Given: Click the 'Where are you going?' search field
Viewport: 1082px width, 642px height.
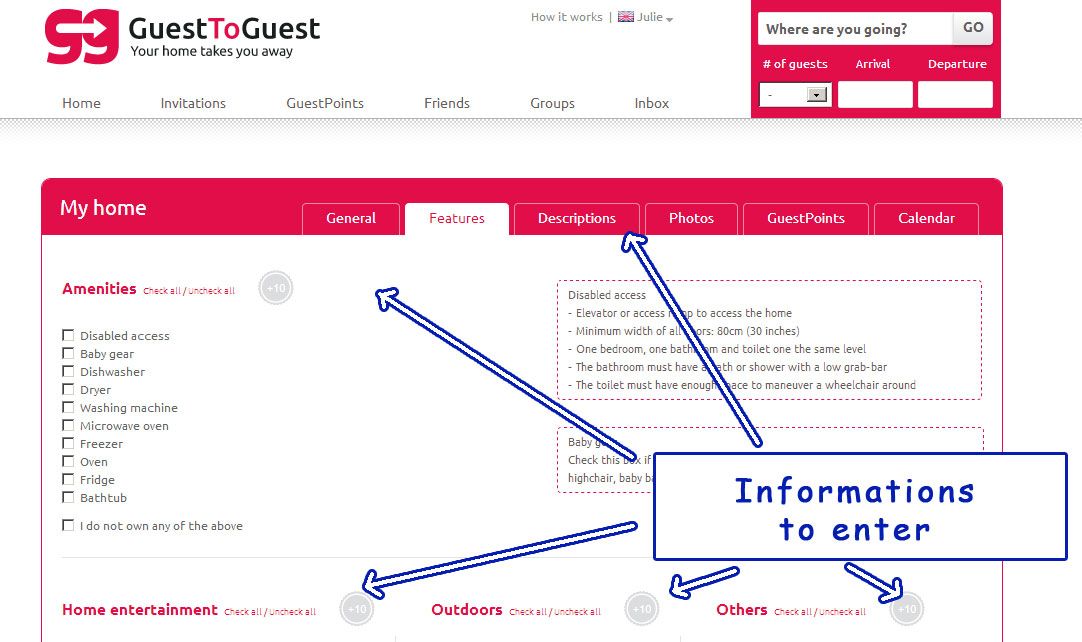Looking at the screenshot, I should [x=854, y=29].
